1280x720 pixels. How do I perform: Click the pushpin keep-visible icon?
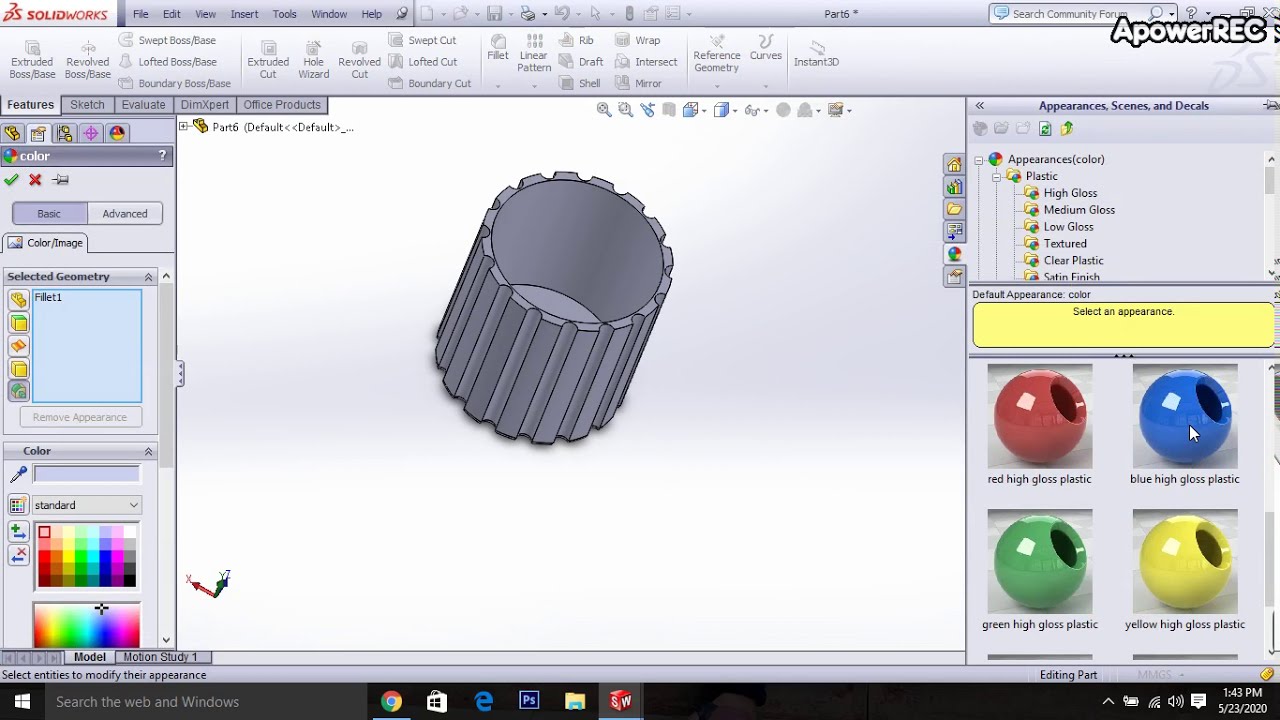click(x=61, y=180)
